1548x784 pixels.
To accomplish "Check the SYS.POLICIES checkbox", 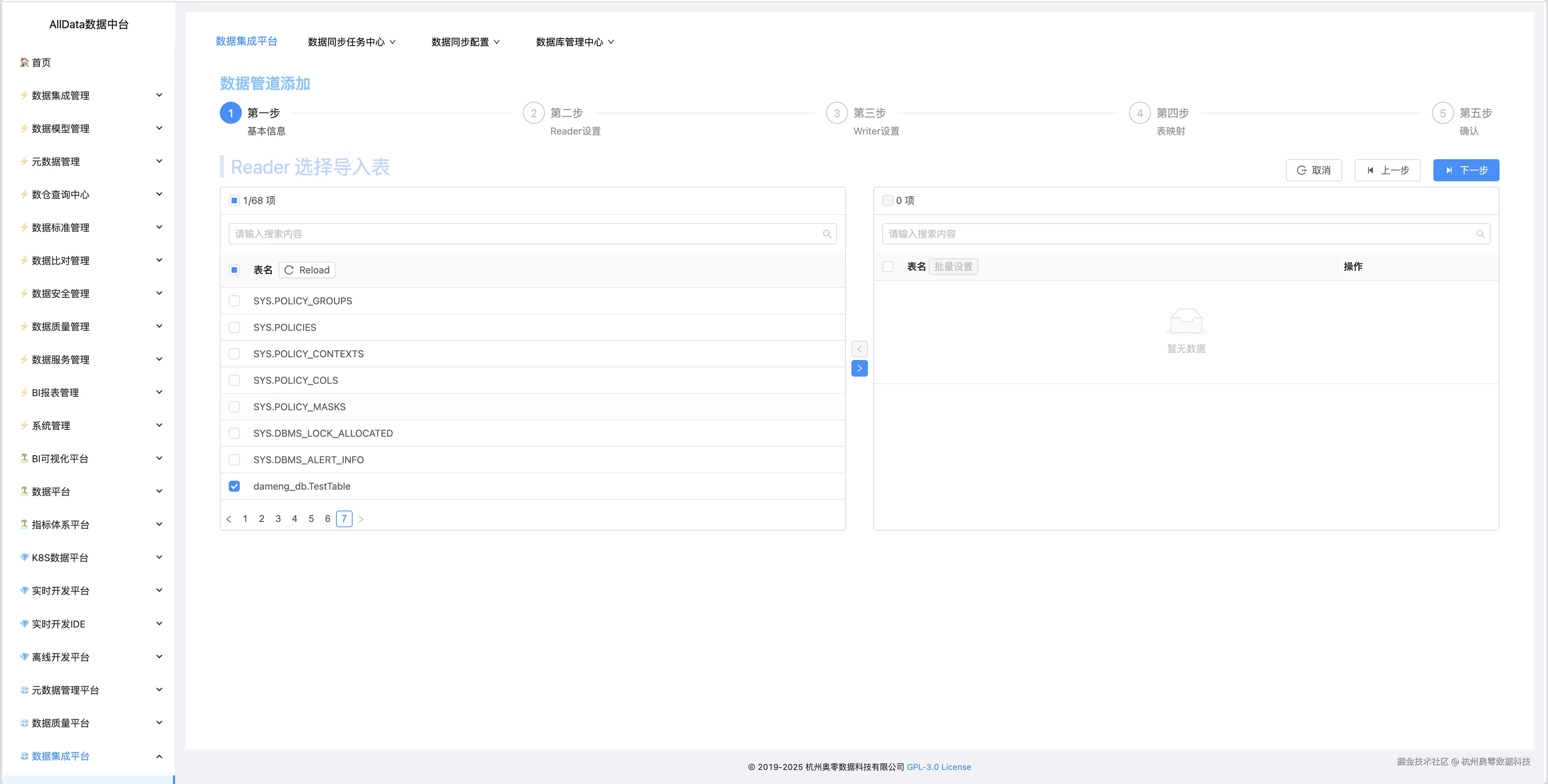I will point(234,327).
